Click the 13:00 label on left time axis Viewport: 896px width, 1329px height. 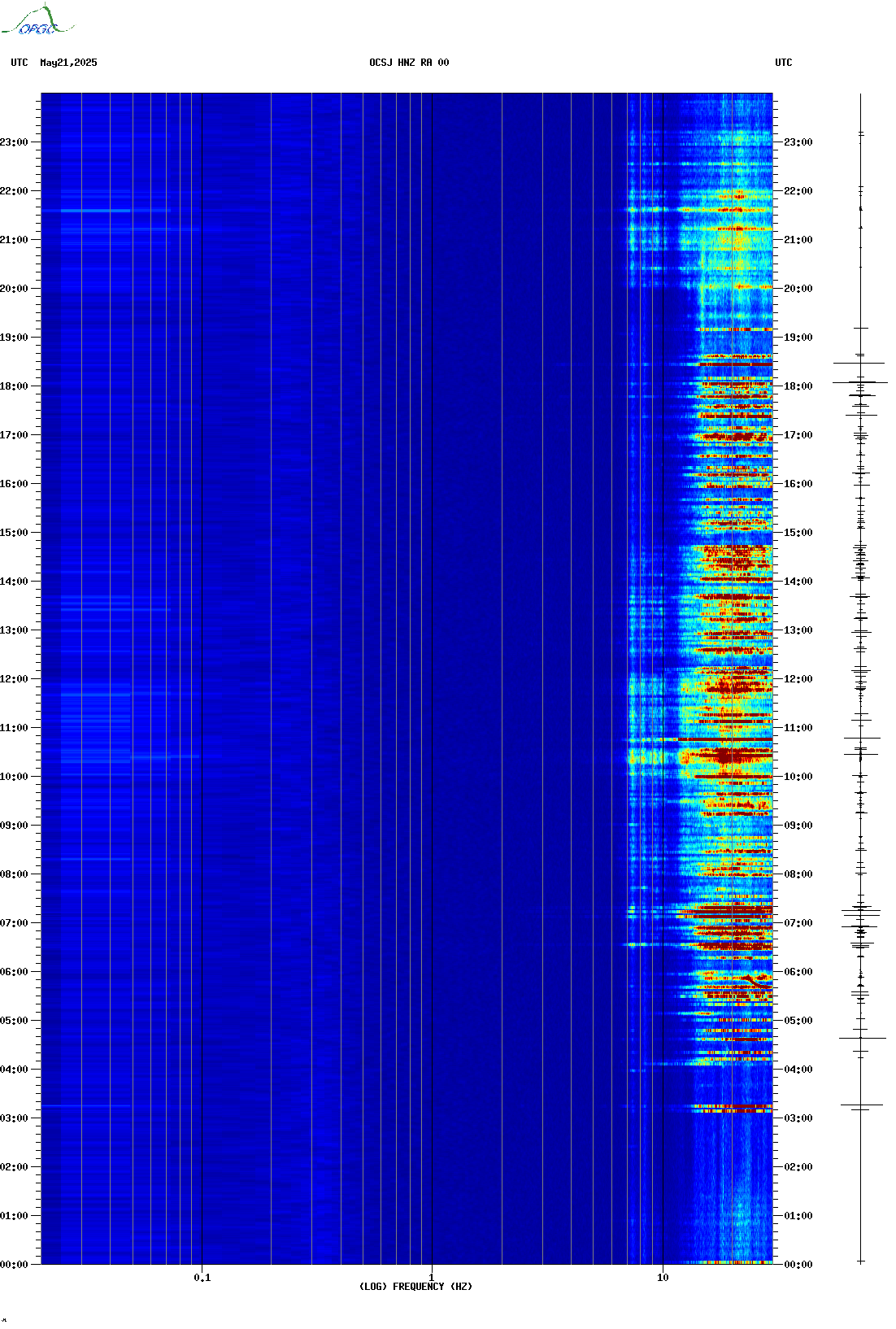[14, 630]
